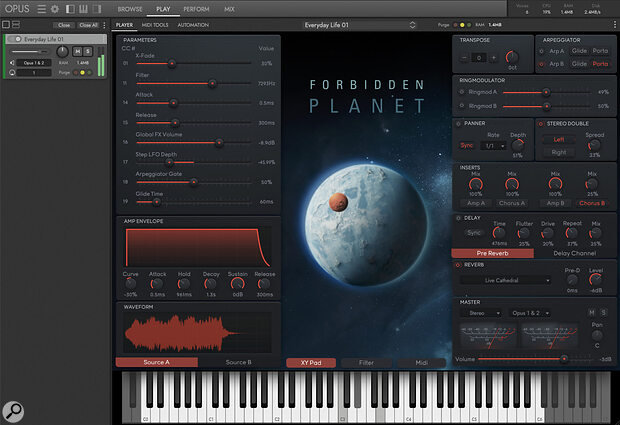
Task: Enable the Delay power toggle
Action: [x=458, y=218]
